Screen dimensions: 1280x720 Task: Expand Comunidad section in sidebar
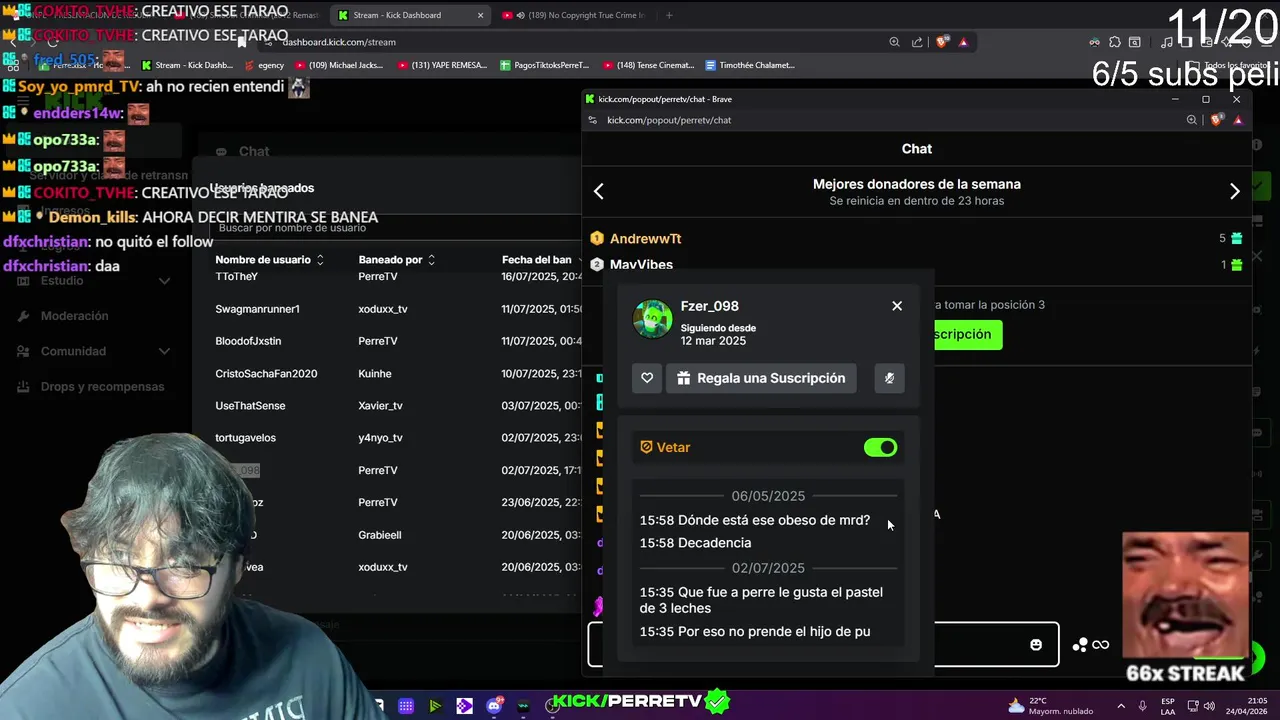click(x=95, y=351)
